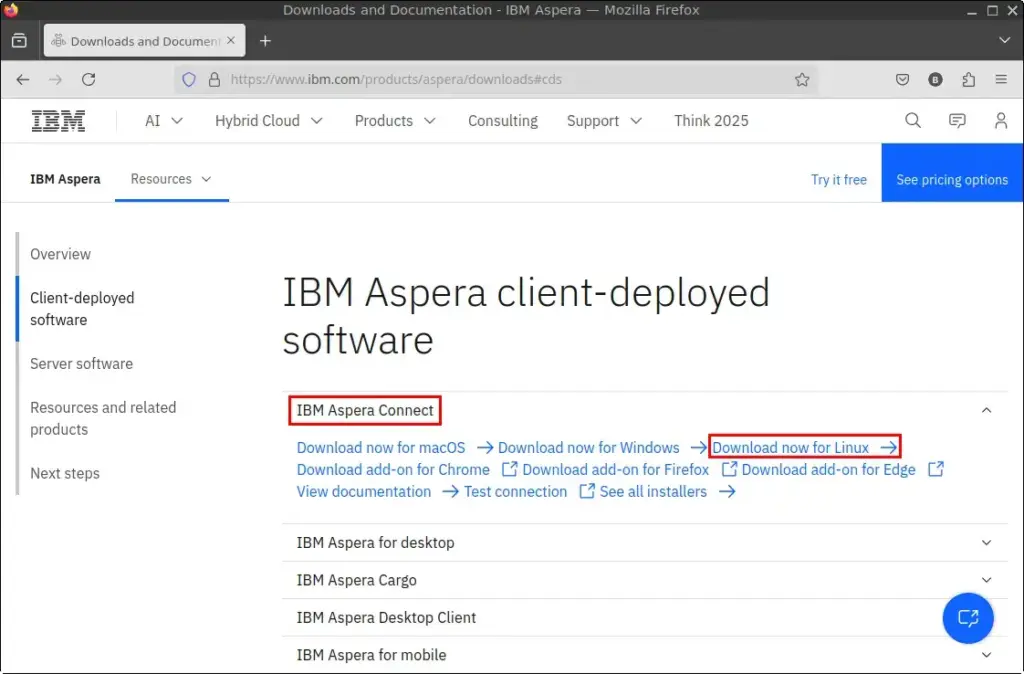This screenshot has width=1024, height=674.
Task: Open the Firefox View icon
Action: pyautogui.click(x=20, y=41)
